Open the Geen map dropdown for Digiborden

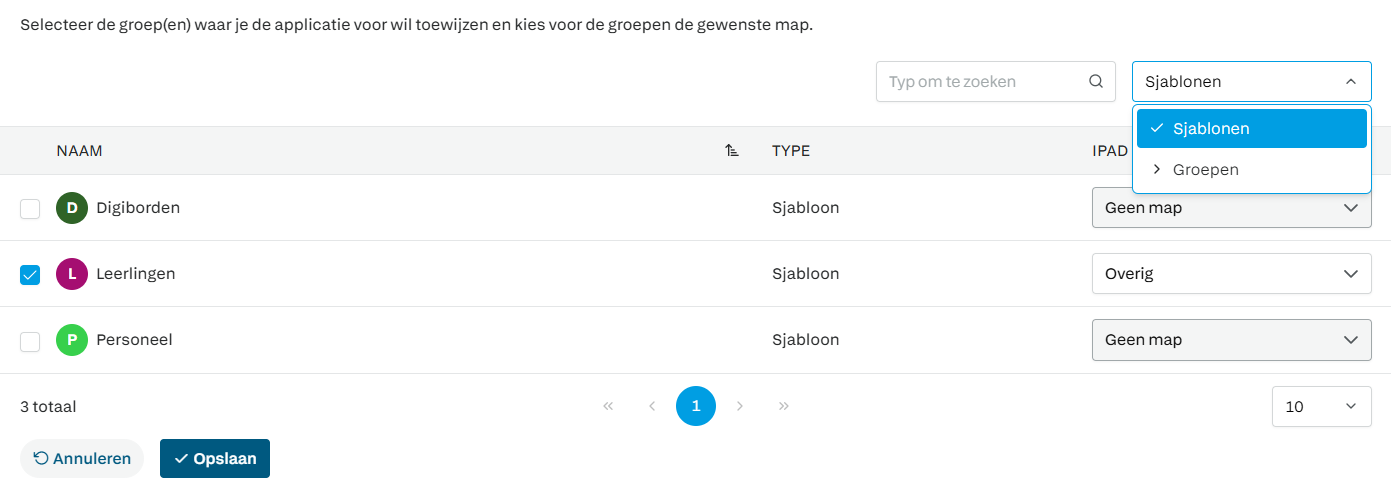tap(1231, 208)
